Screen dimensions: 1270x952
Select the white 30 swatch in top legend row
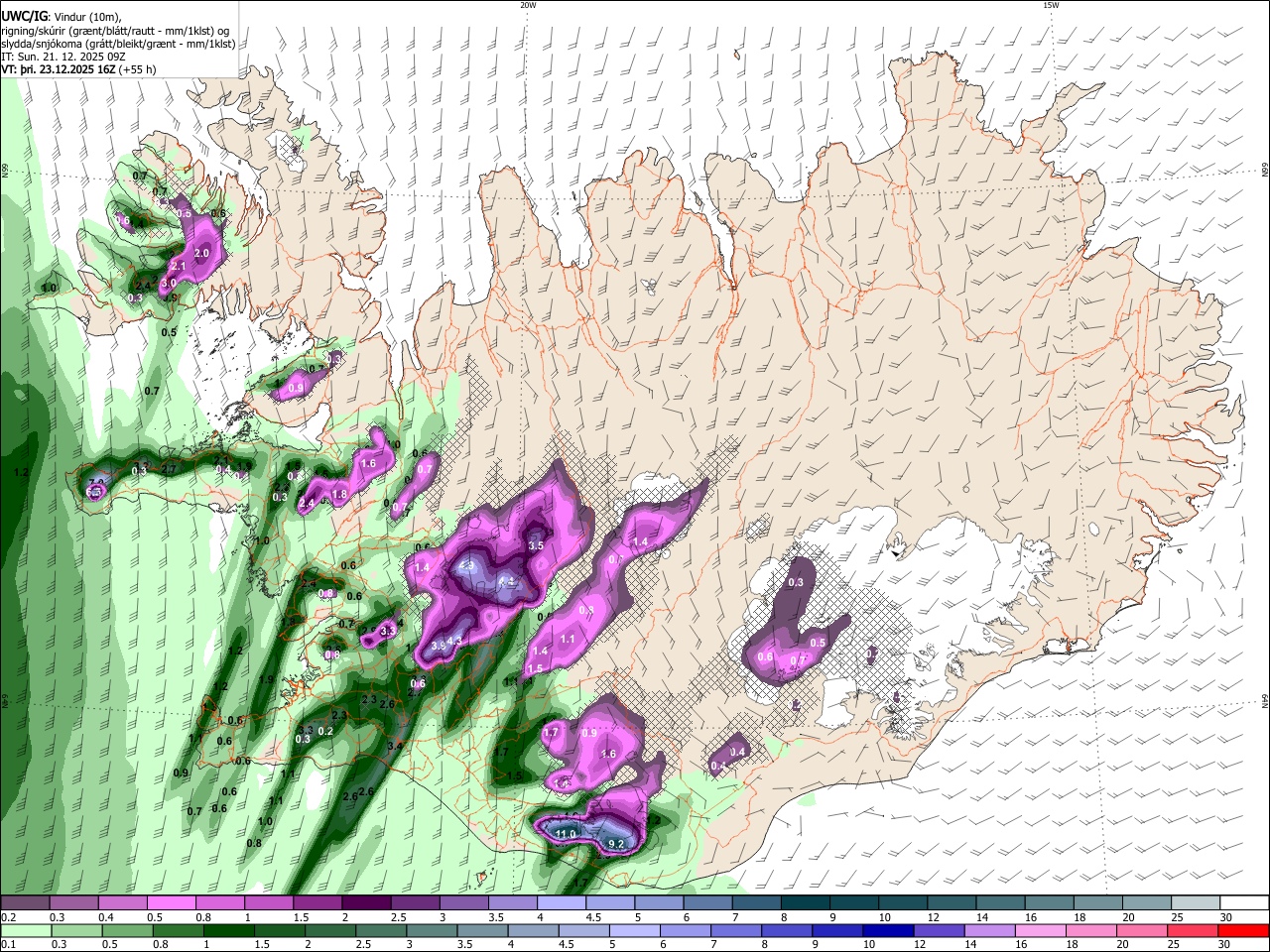(x=1244, y=903)
